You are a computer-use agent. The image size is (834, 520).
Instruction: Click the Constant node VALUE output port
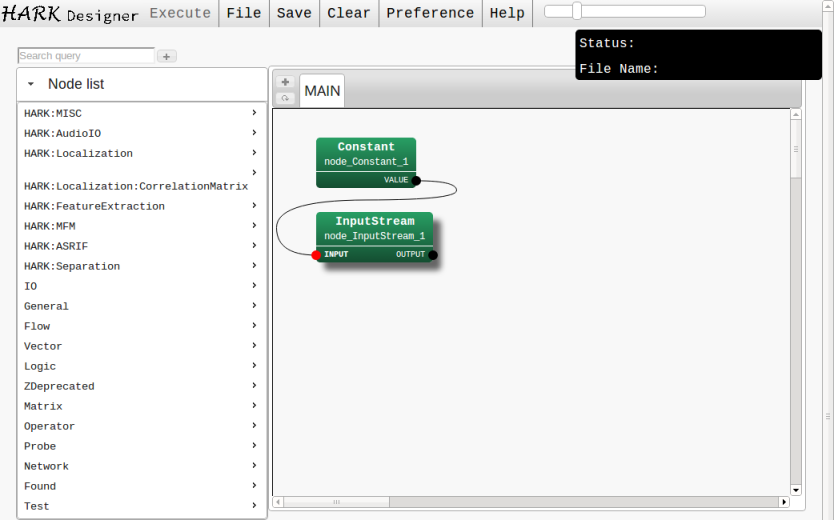point(416,180)
